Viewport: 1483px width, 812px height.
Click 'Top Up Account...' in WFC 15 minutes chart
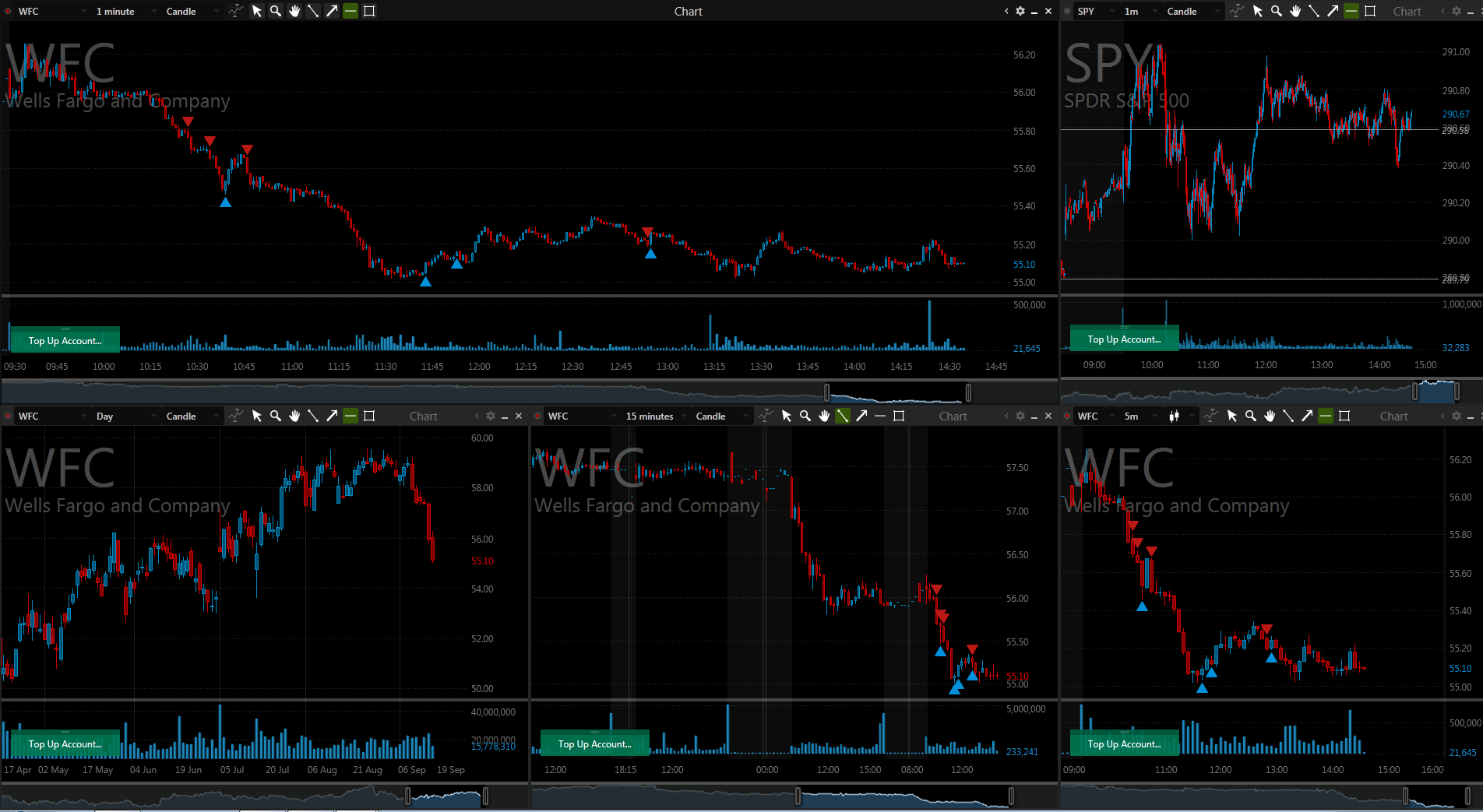click(594, 743)
